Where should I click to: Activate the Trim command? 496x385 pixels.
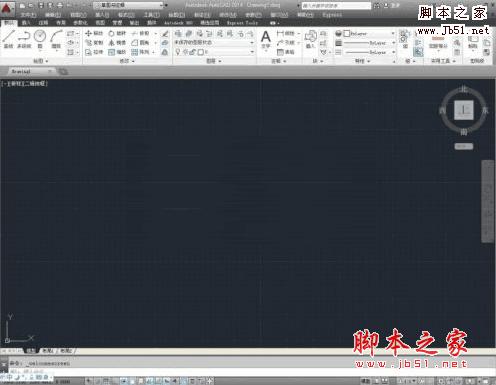(140, 33)
